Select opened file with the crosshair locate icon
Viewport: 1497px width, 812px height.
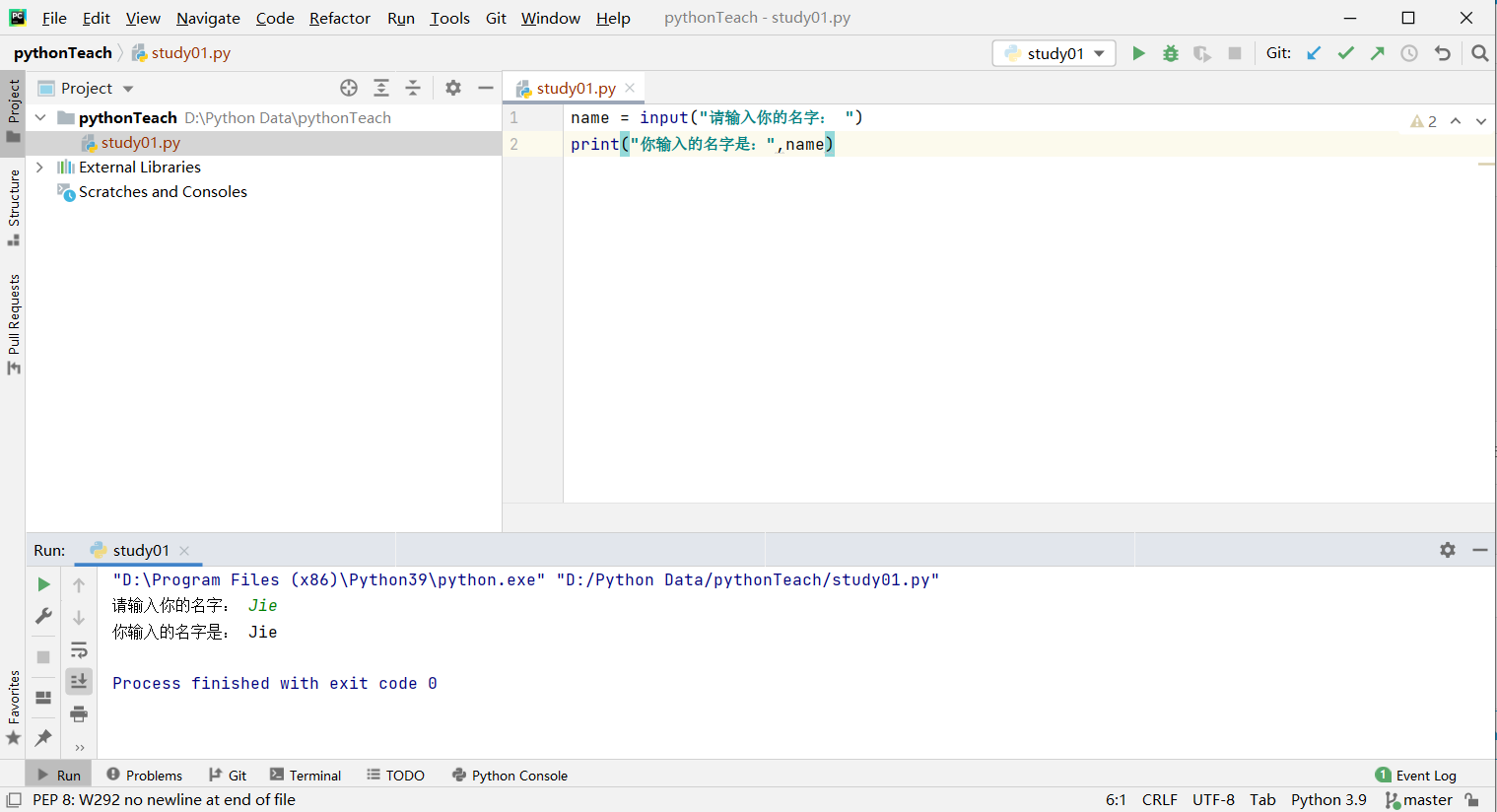pos(349,88)
